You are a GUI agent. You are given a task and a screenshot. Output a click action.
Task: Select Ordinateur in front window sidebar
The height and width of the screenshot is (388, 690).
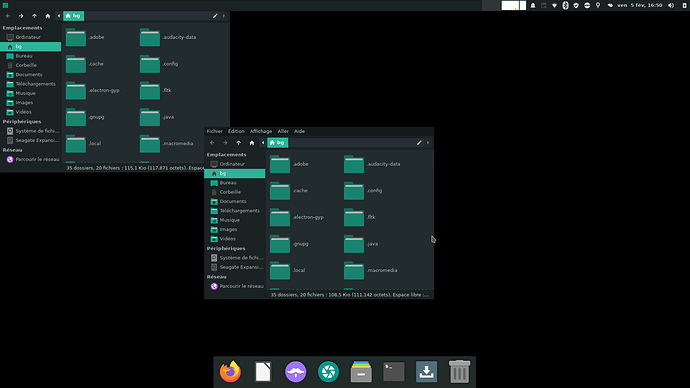[x=235, y=164]
